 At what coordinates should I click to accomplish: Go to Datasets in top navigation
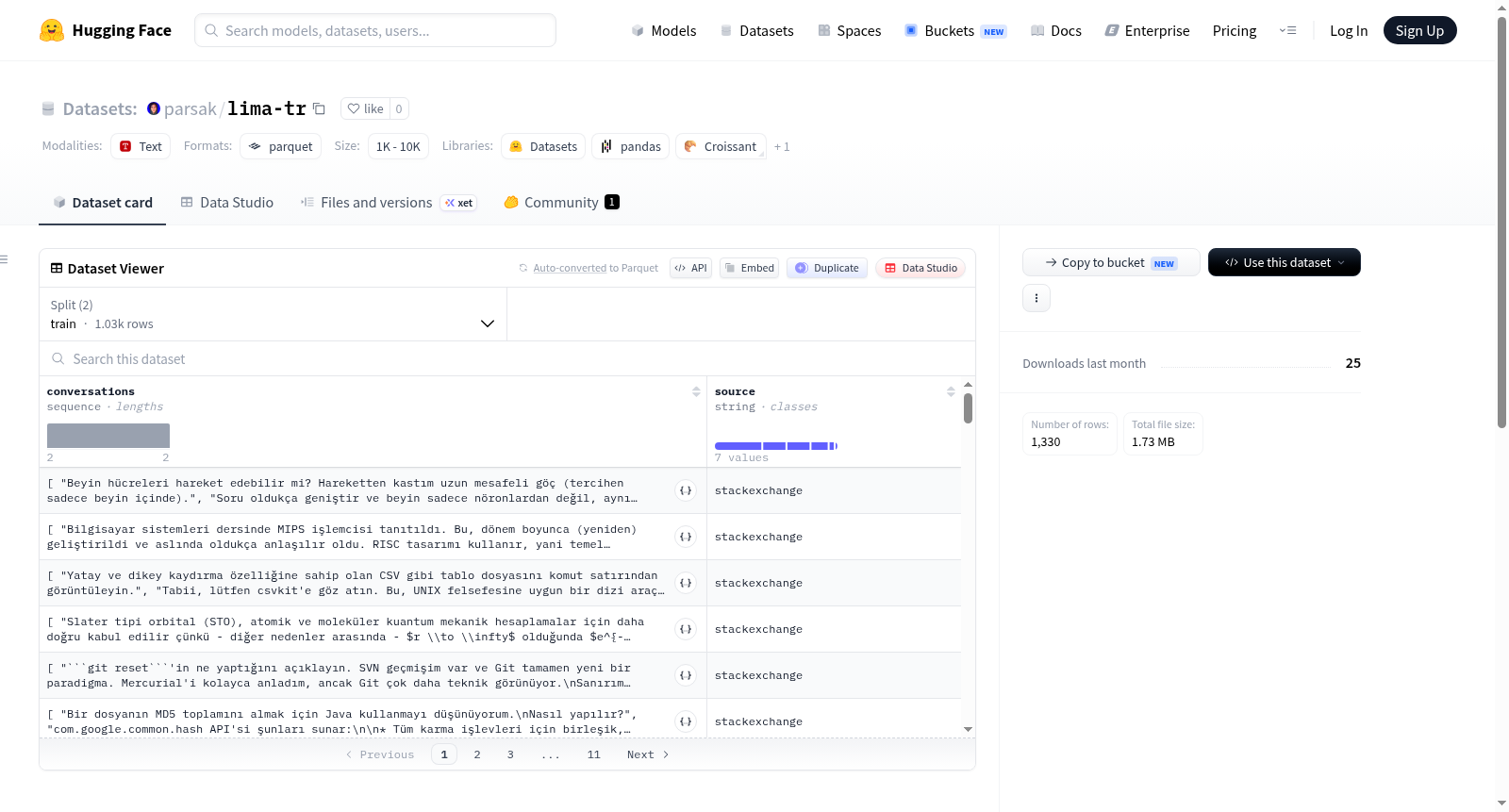tap(756, 30)
